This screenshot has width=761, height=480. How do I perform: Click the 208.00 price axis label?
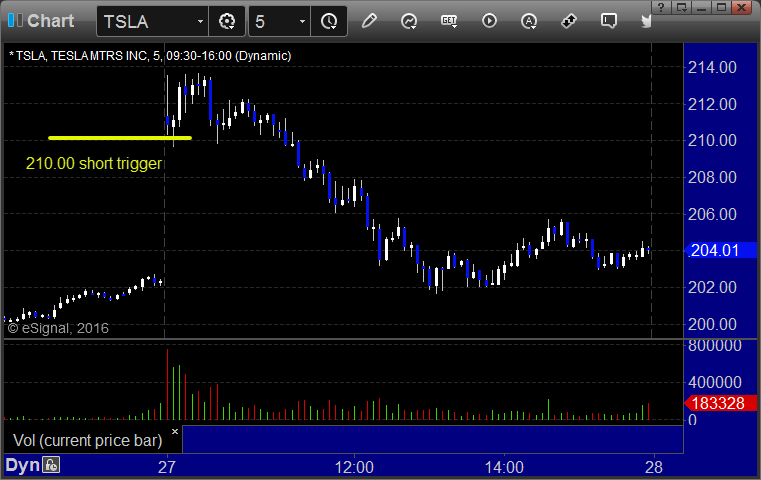[x=712, y=177]
